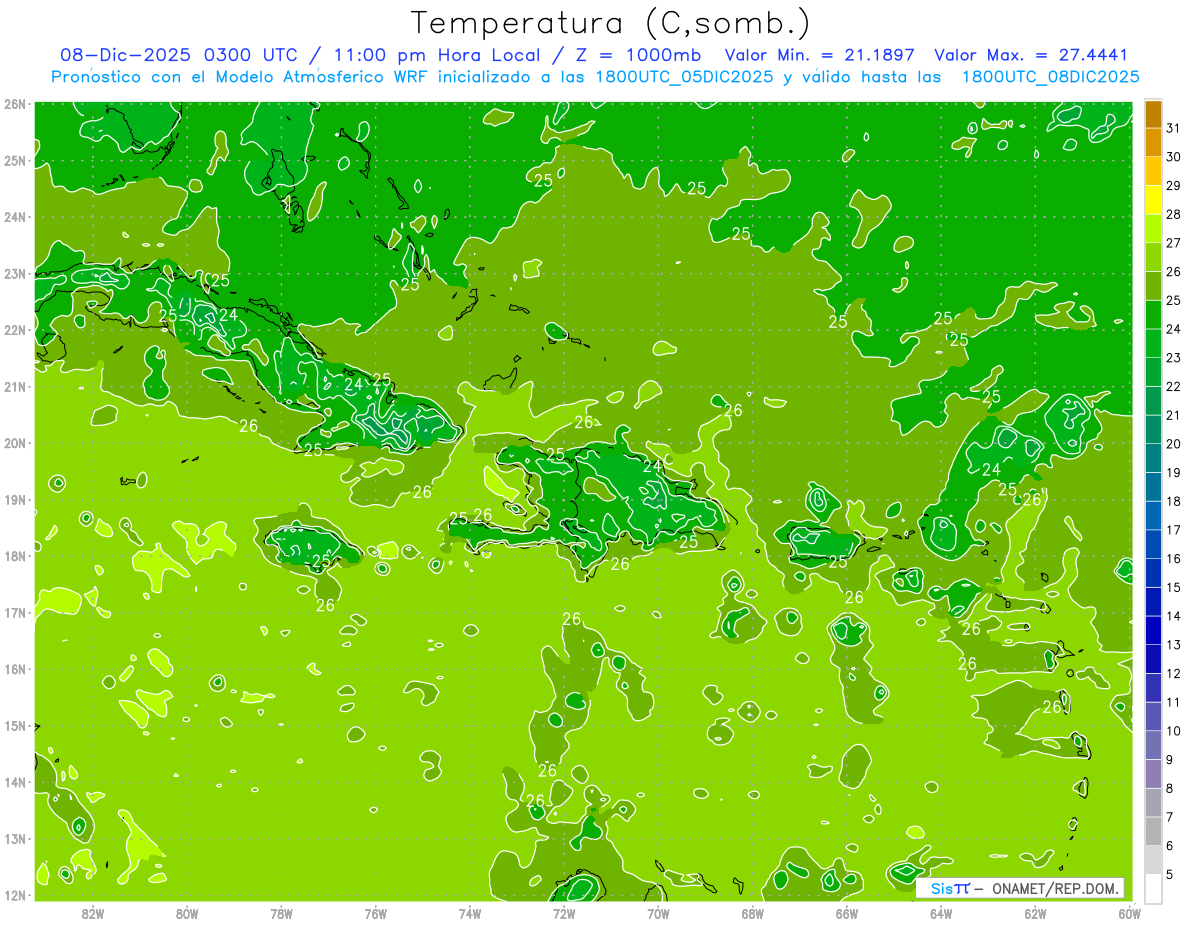Click latitude axis label "17N"
Image resolution: width=1200 pixels, height=927 pixels.
tap(15, 612)
